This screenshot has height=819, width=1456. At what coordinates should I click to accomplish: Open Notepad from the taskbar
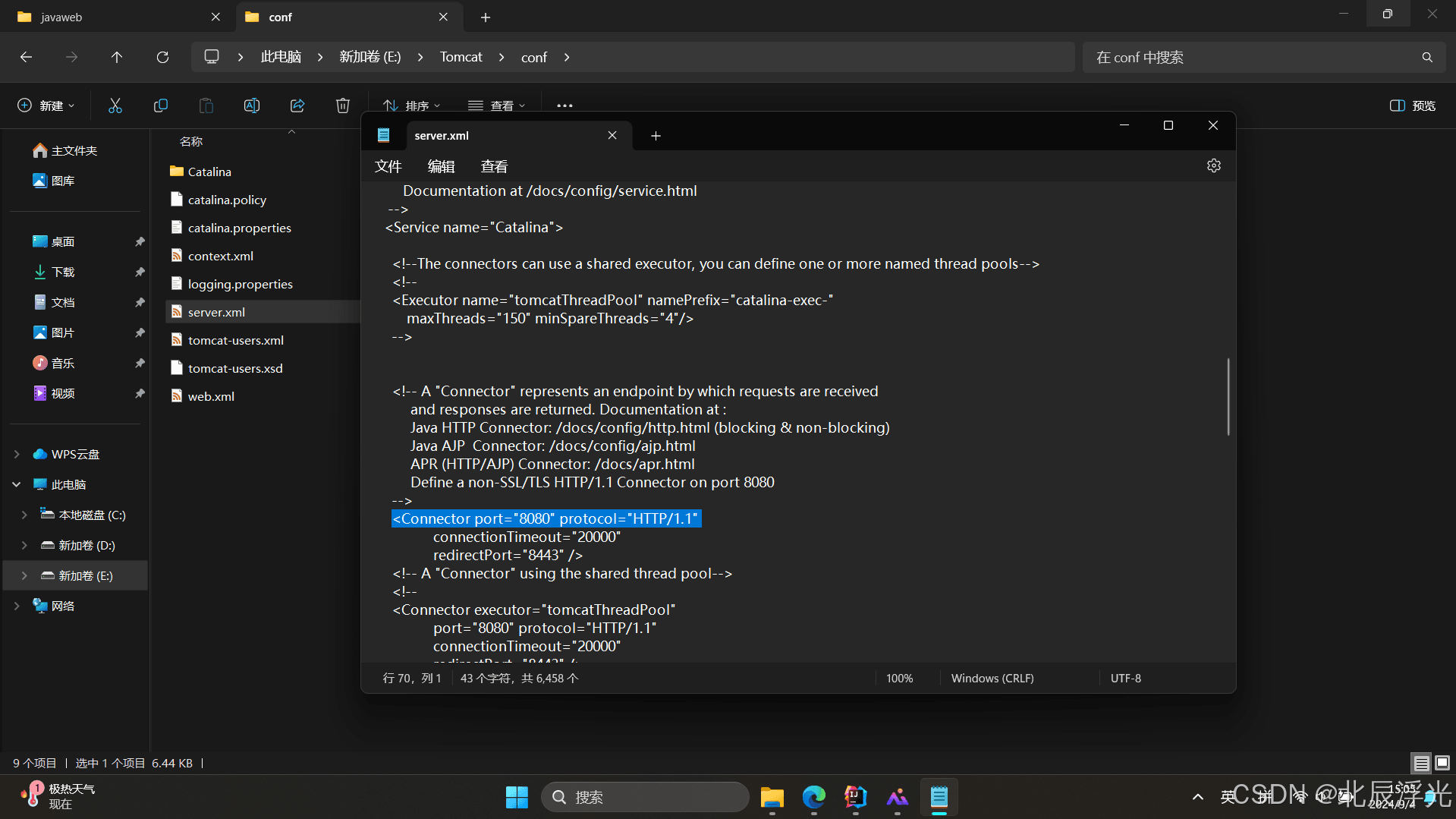coord(939,797)
